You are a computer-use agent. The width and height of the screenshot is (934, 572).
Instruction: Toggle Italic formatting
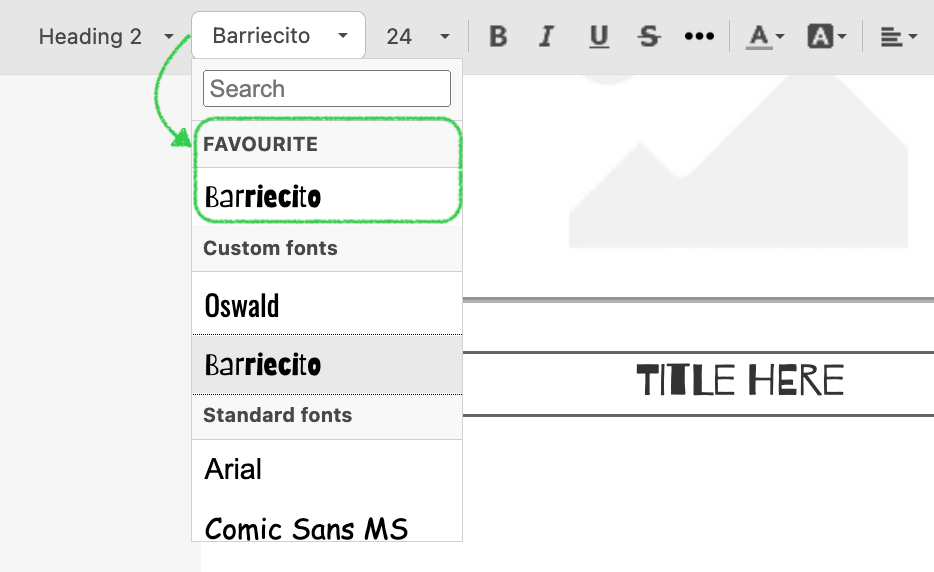click(546, 37)
